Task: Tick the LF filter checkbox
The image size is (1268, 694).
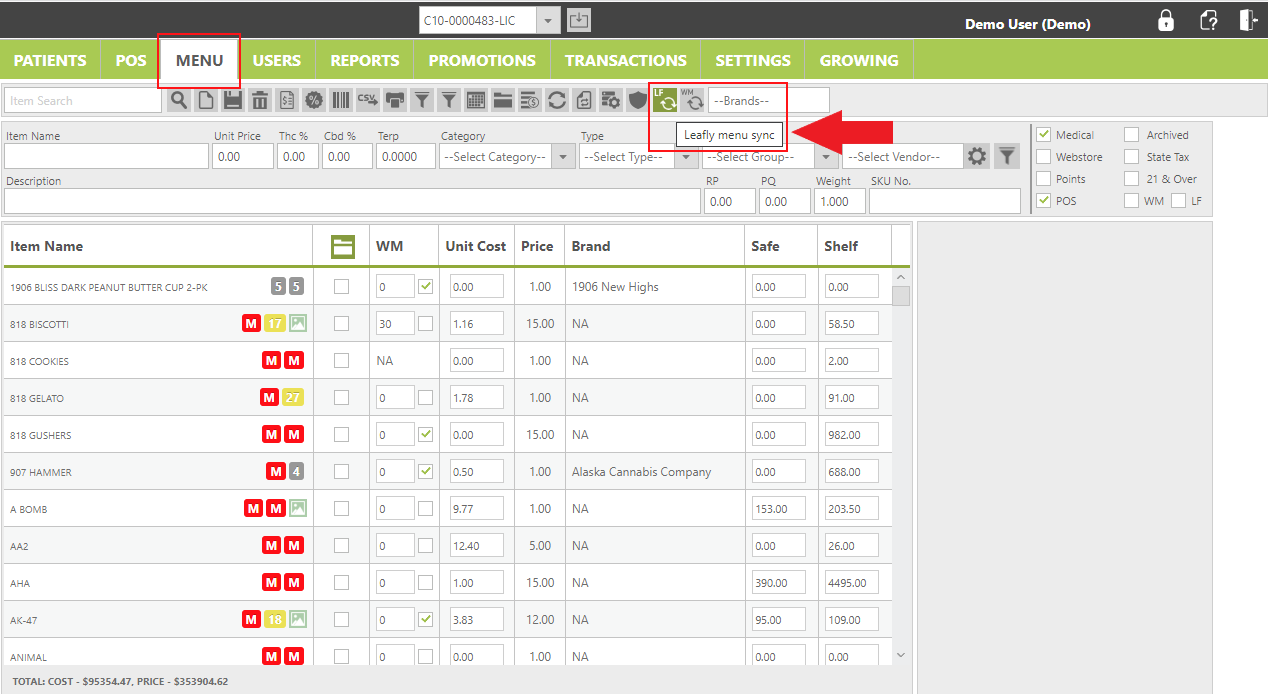Action: [x=1178, y=200]
